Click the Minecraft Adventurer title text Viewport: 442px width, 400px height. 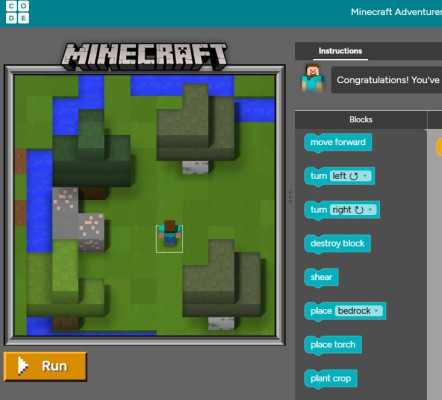pyautogui.click(x=396, y=12)
